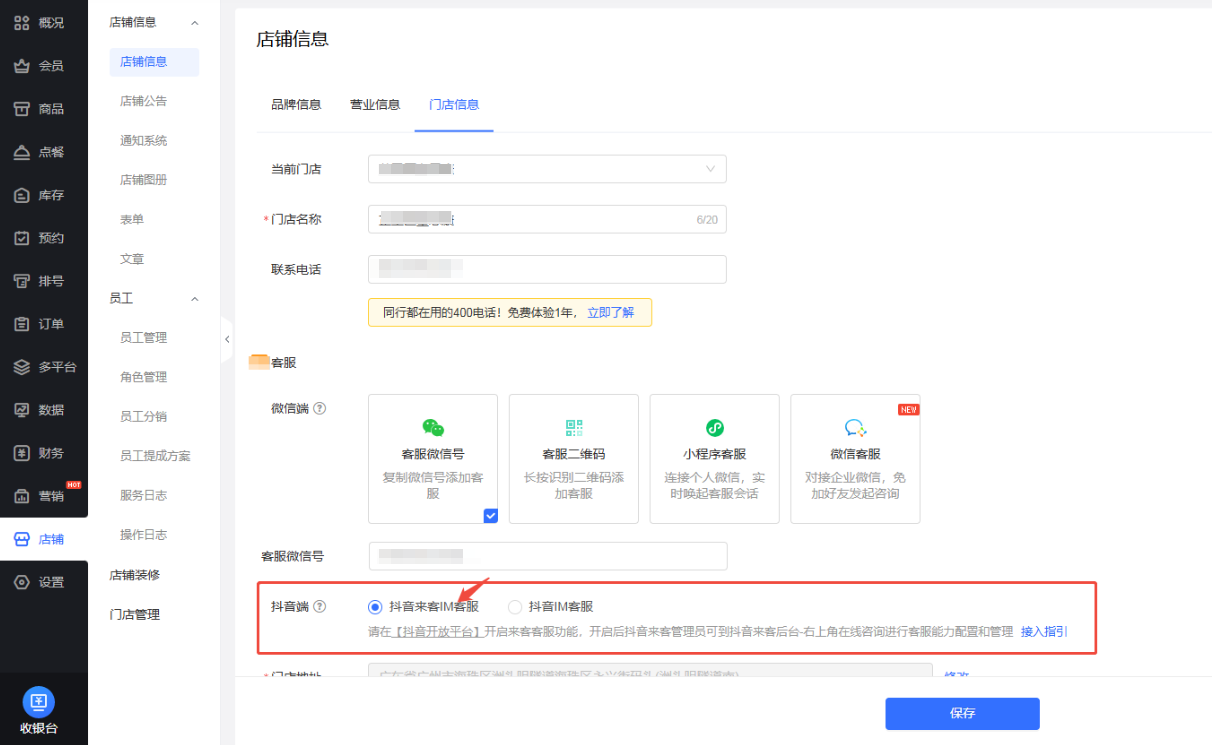Image resolution: width=1212 pixels, height=745 pixels.
Task: Collapse the 店铺信息 menu group
Action: pos(195,22)
